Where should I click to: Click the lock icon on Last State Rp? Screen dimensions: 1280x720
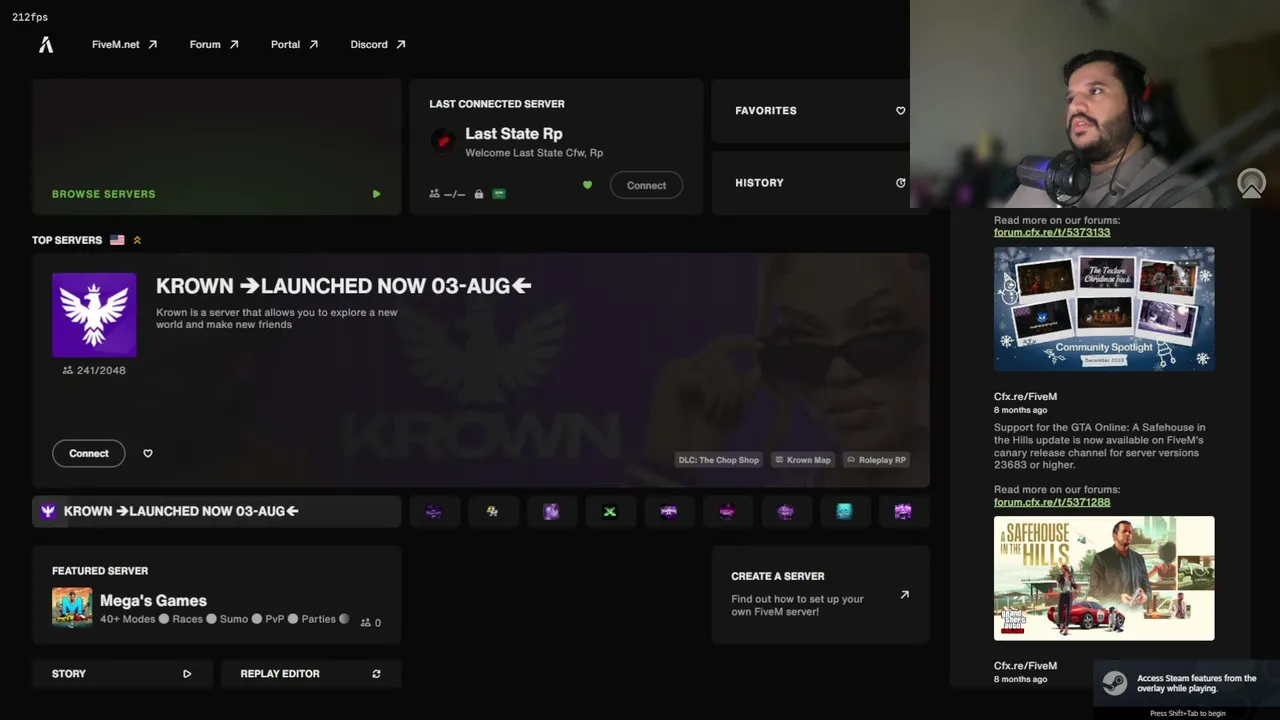(x=479, y=194)
